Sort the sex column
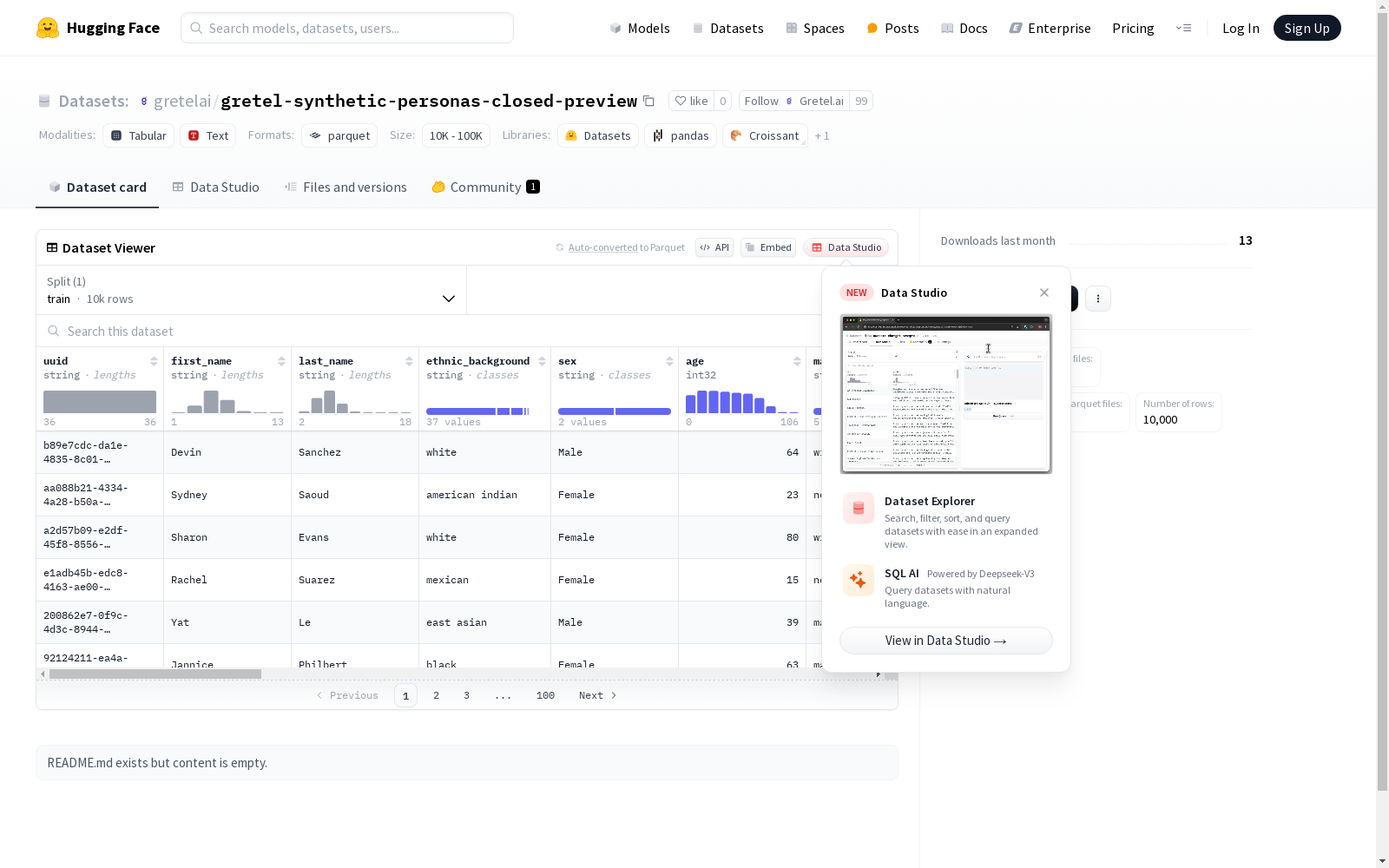The image size is (1389, 868). click(x=669, y=361)
